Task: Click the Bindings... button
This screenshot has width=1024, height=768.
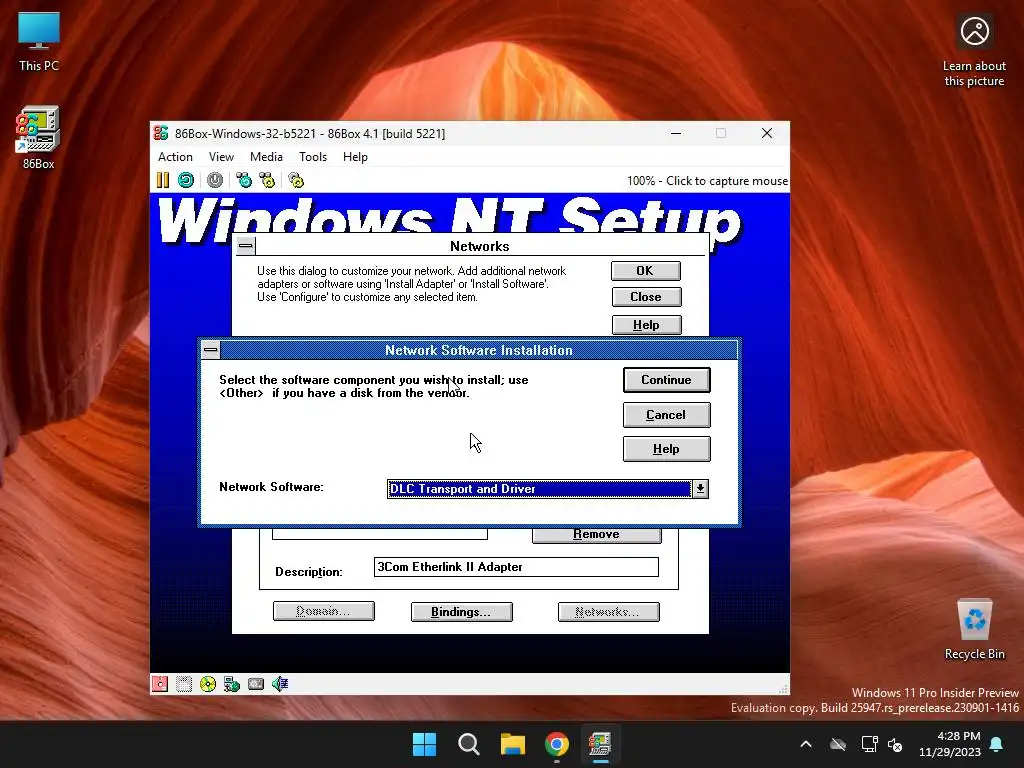Action: point(462,612)
